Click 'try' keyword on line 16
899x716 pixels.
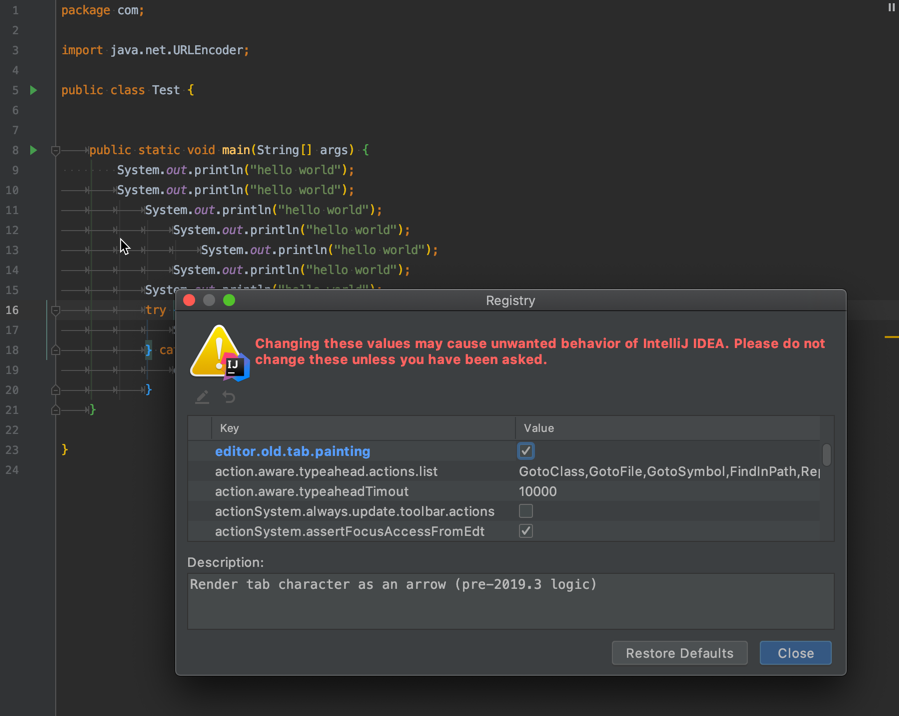coord(155,310)
